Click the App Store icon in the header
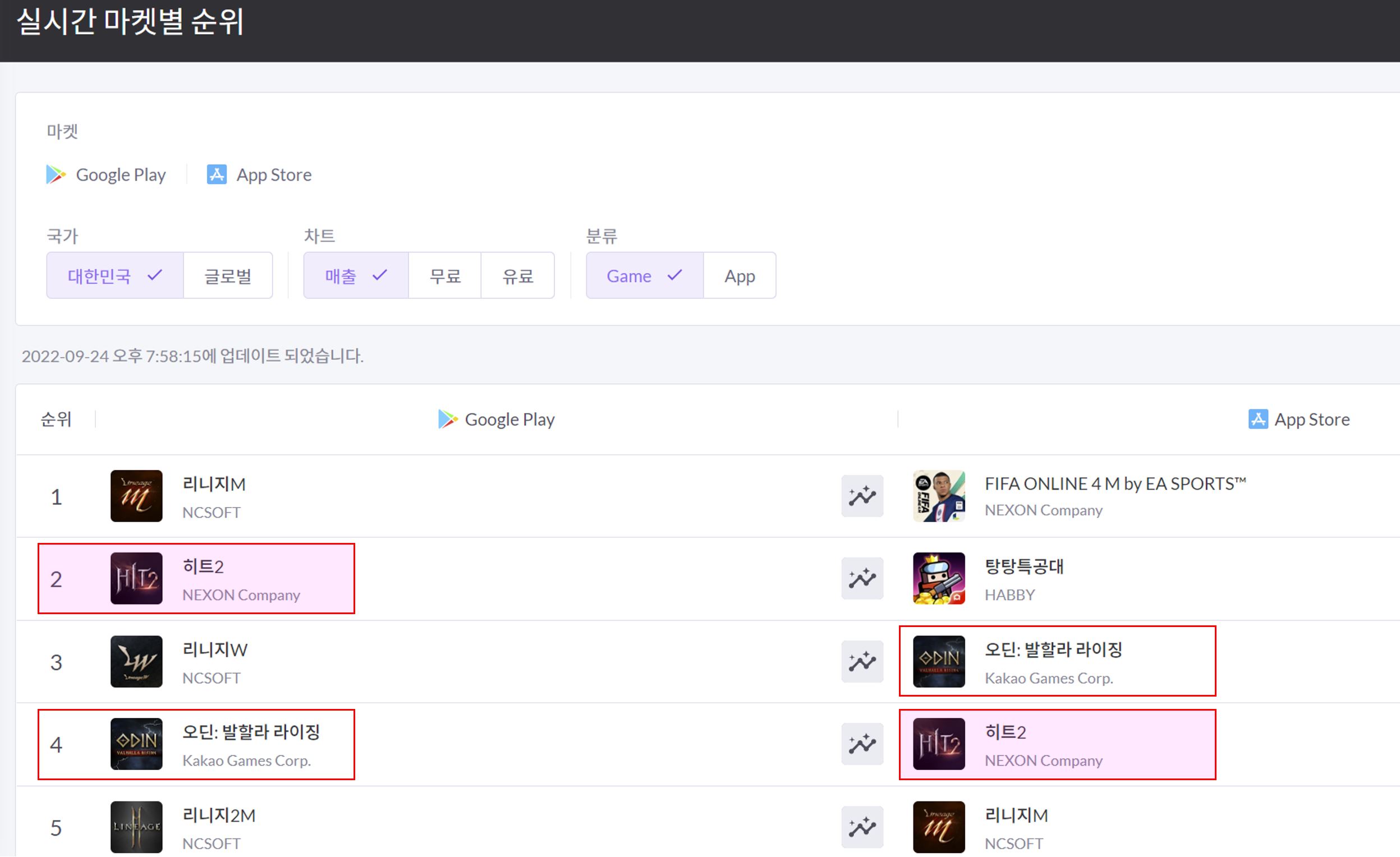The height and width of the screenshot is (857, 1400). point(1257,419)
